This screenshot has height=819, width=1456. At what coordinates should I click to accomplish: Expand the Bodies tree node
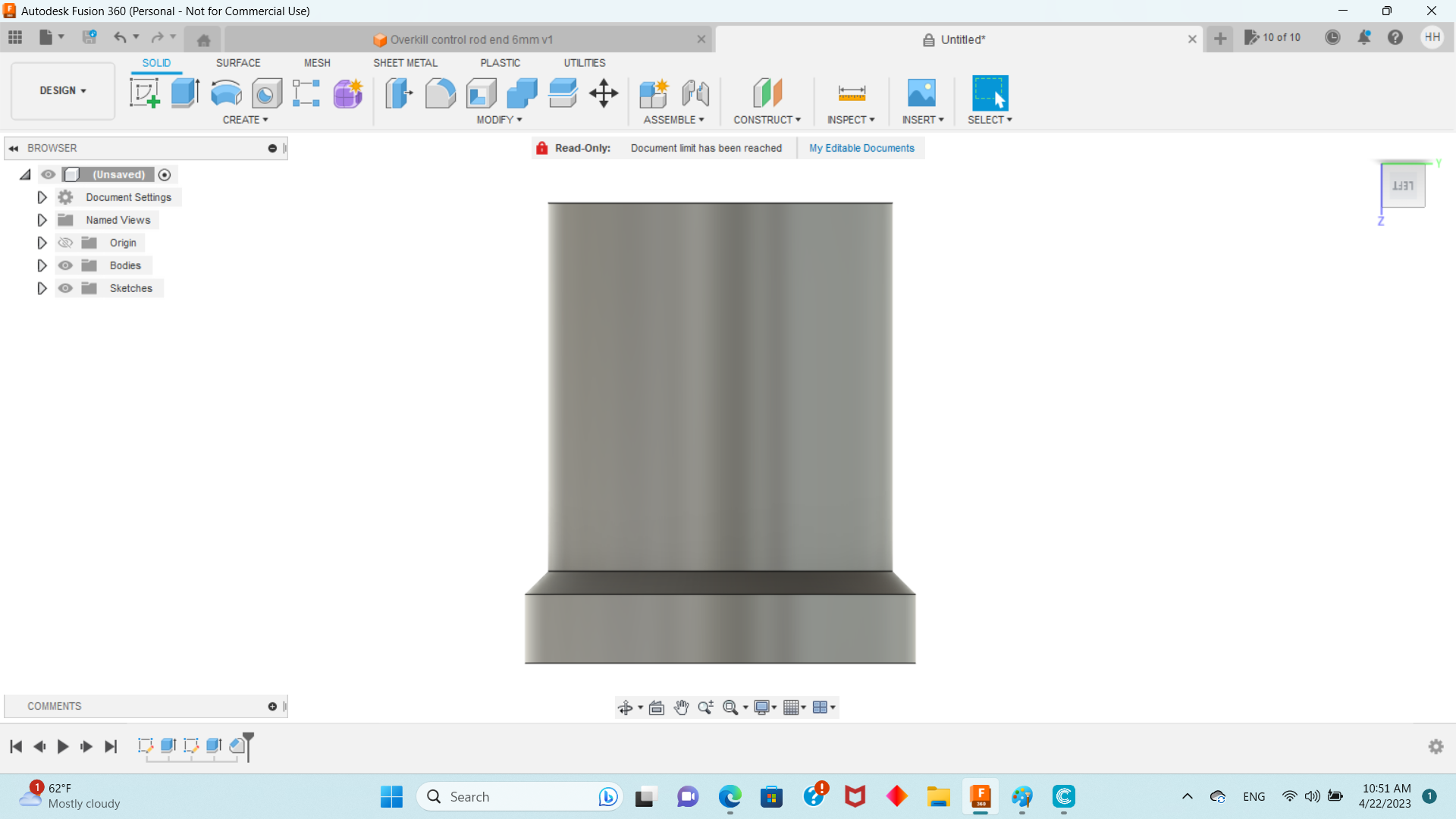point(42,265)
